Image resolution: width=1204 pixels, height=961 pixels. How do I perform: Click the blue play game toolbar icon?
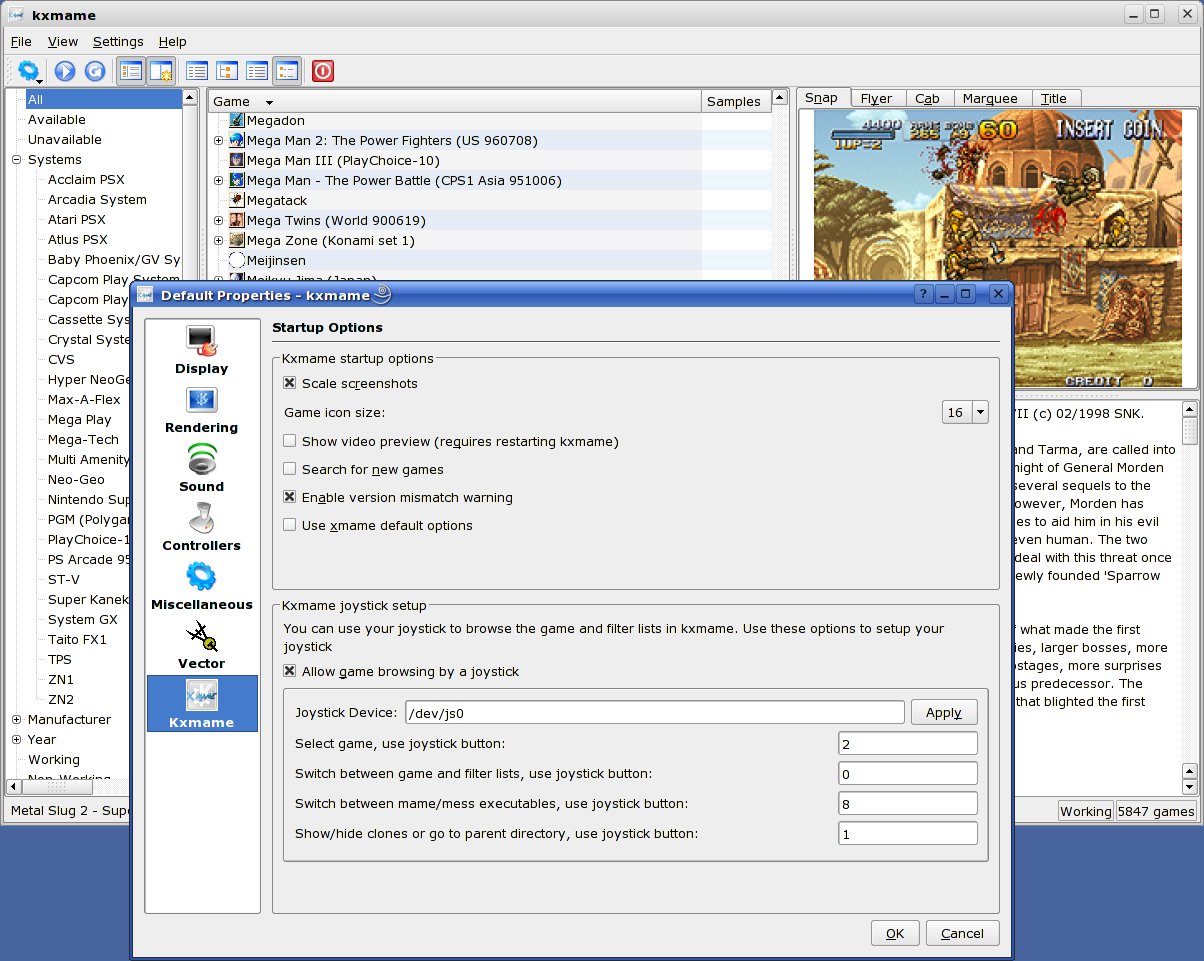65,71
